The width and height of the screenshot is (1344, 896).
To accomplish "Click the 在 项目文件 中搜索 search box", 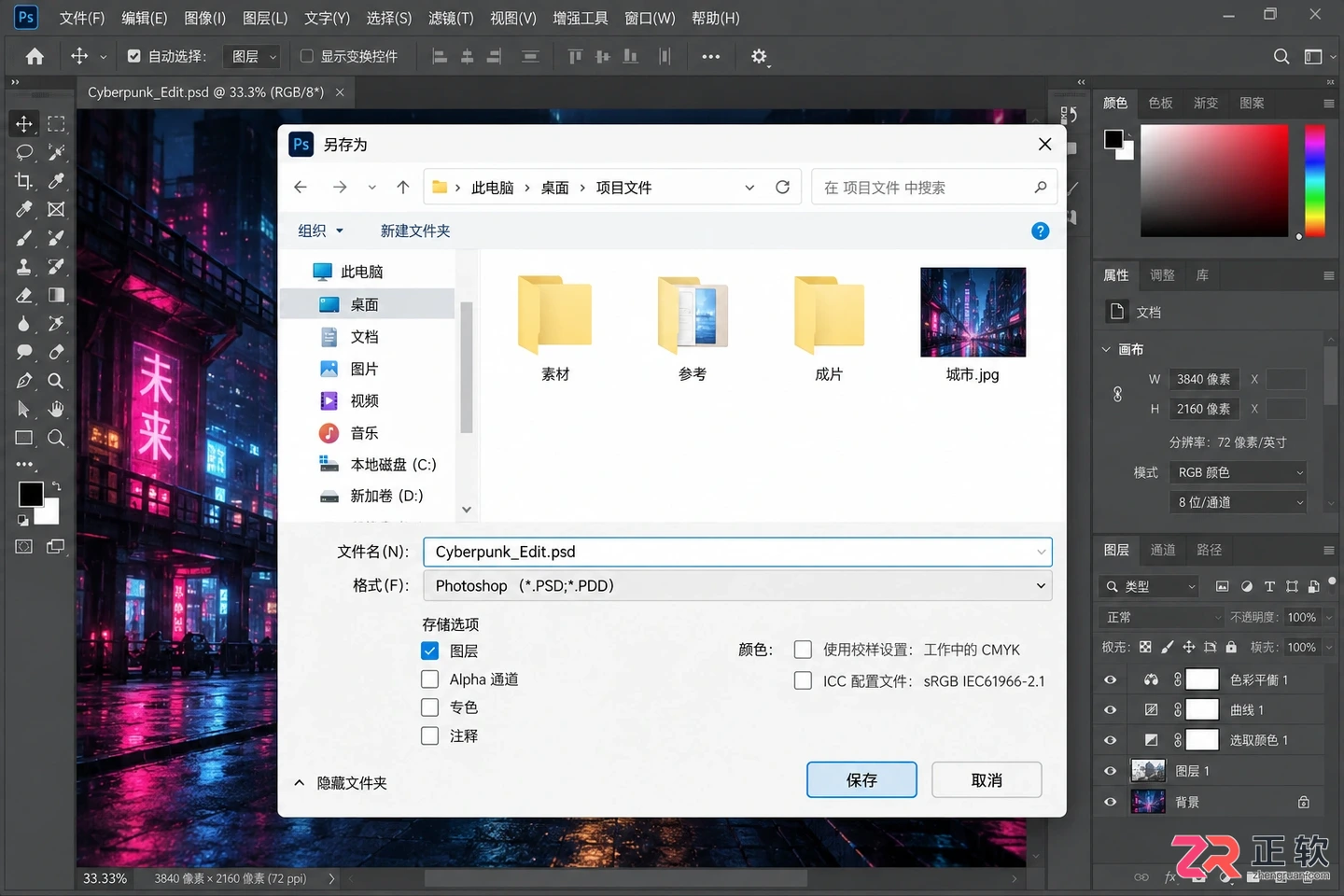I will click(934, 188).
